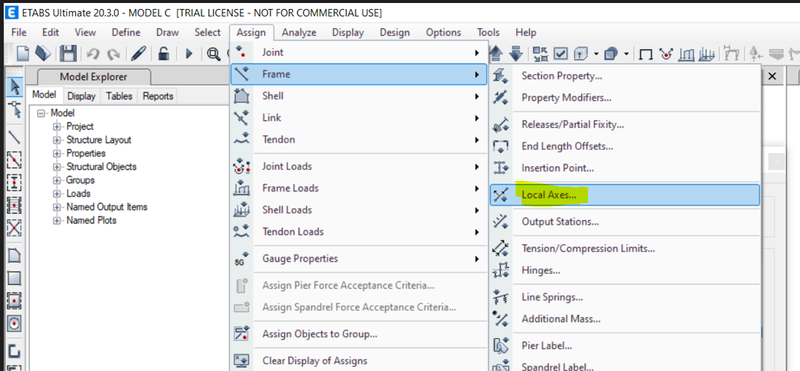Select the Draw Rectangular Floor tool

coord(14,278)
